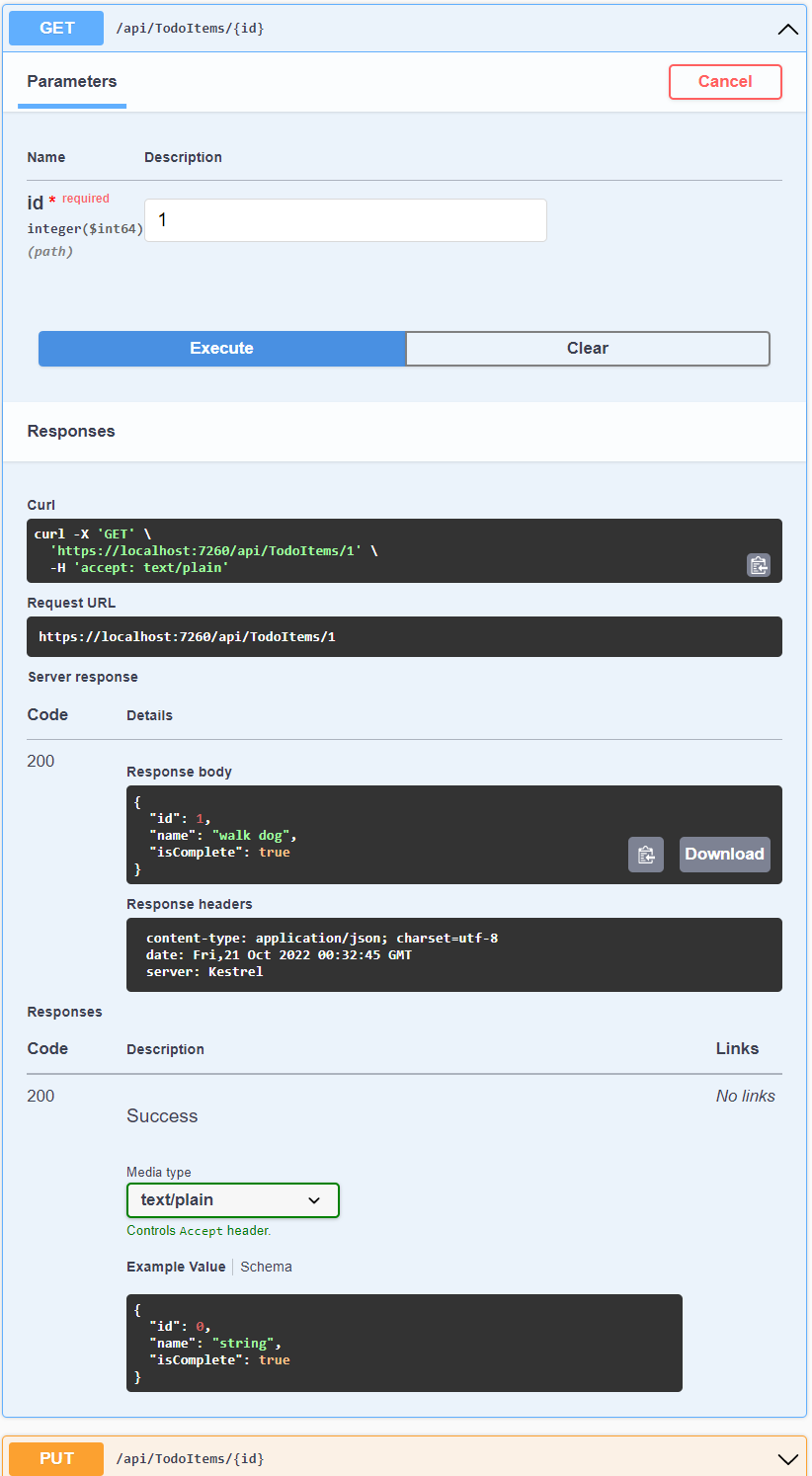The height and width of the screenshot is (1476, 812).
Task: Copy the response body to clipboard
Action: pyautogui.click(x=646, y=855)
